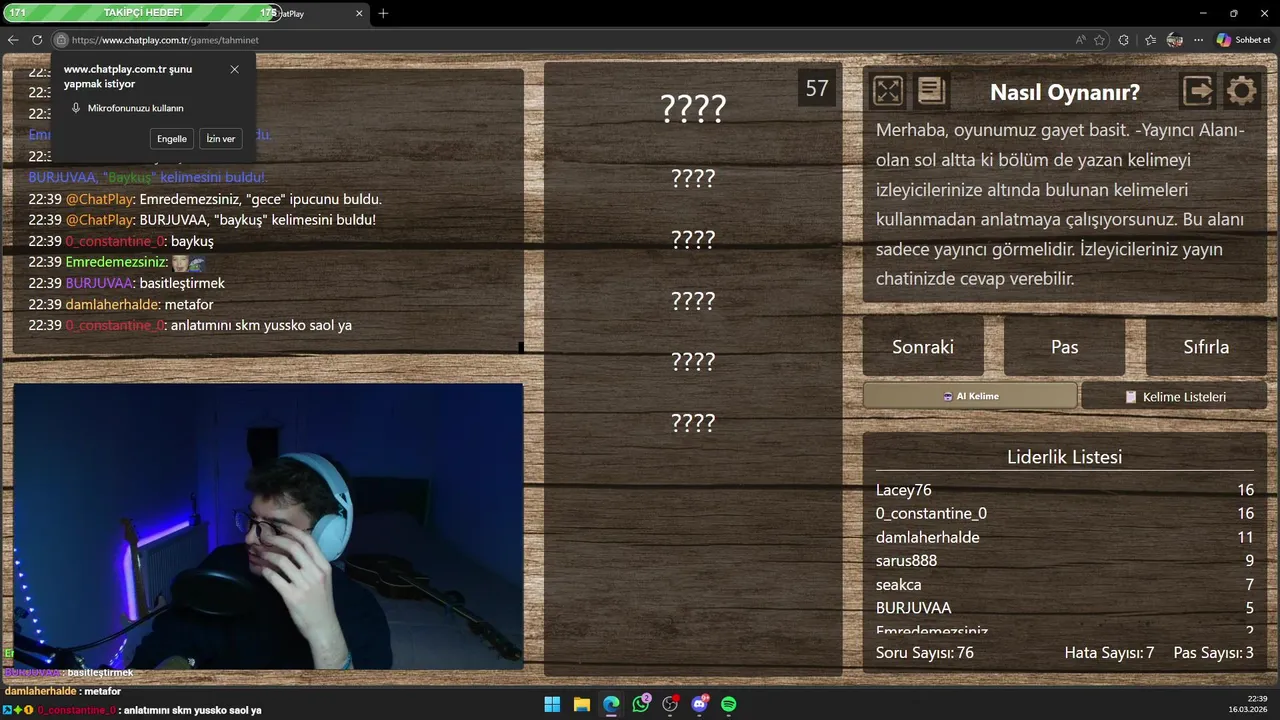Open Spotify from taskbar

pos(729,704)
